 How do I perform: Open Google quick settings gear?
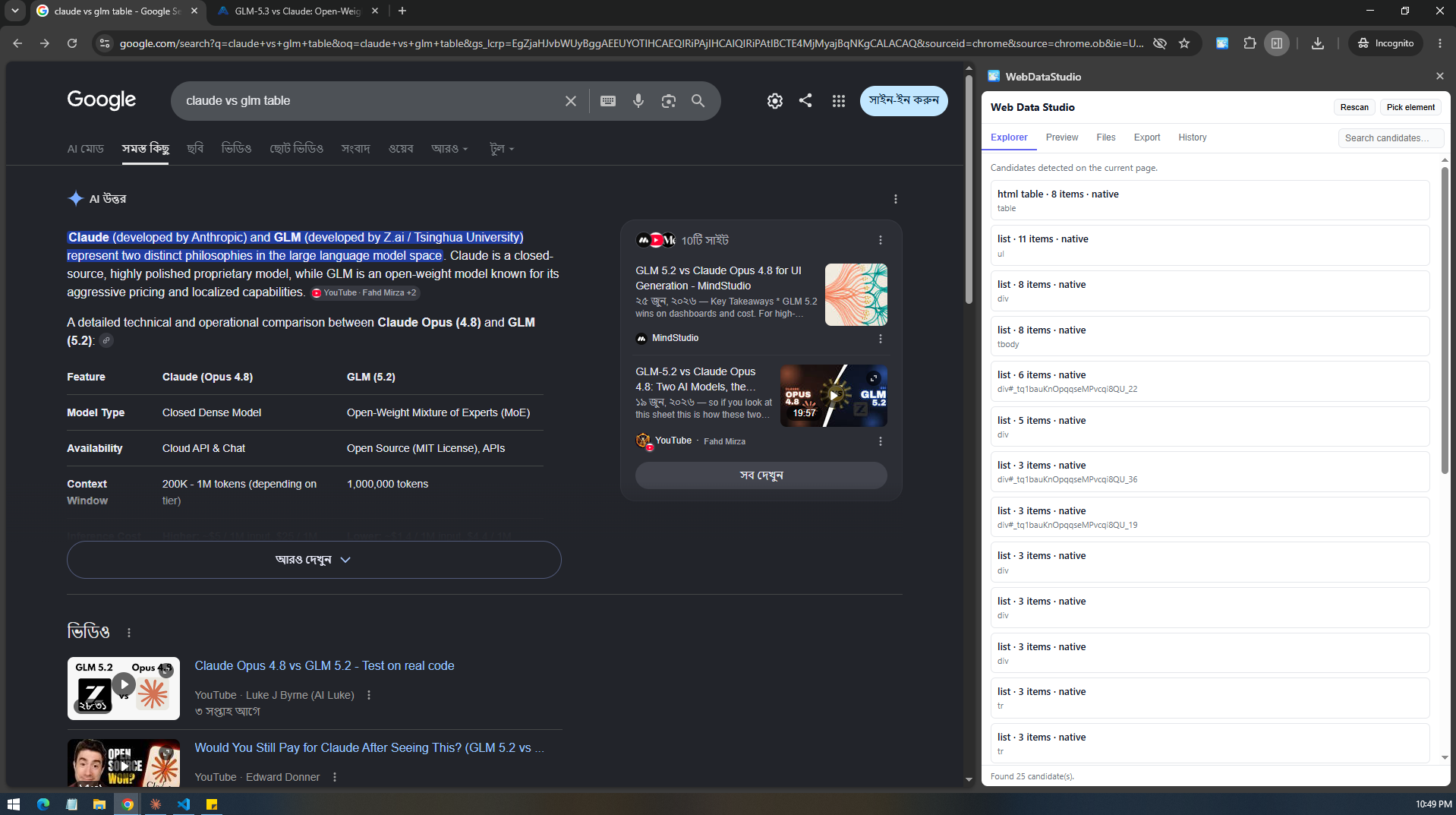click(x=774, y=101)
